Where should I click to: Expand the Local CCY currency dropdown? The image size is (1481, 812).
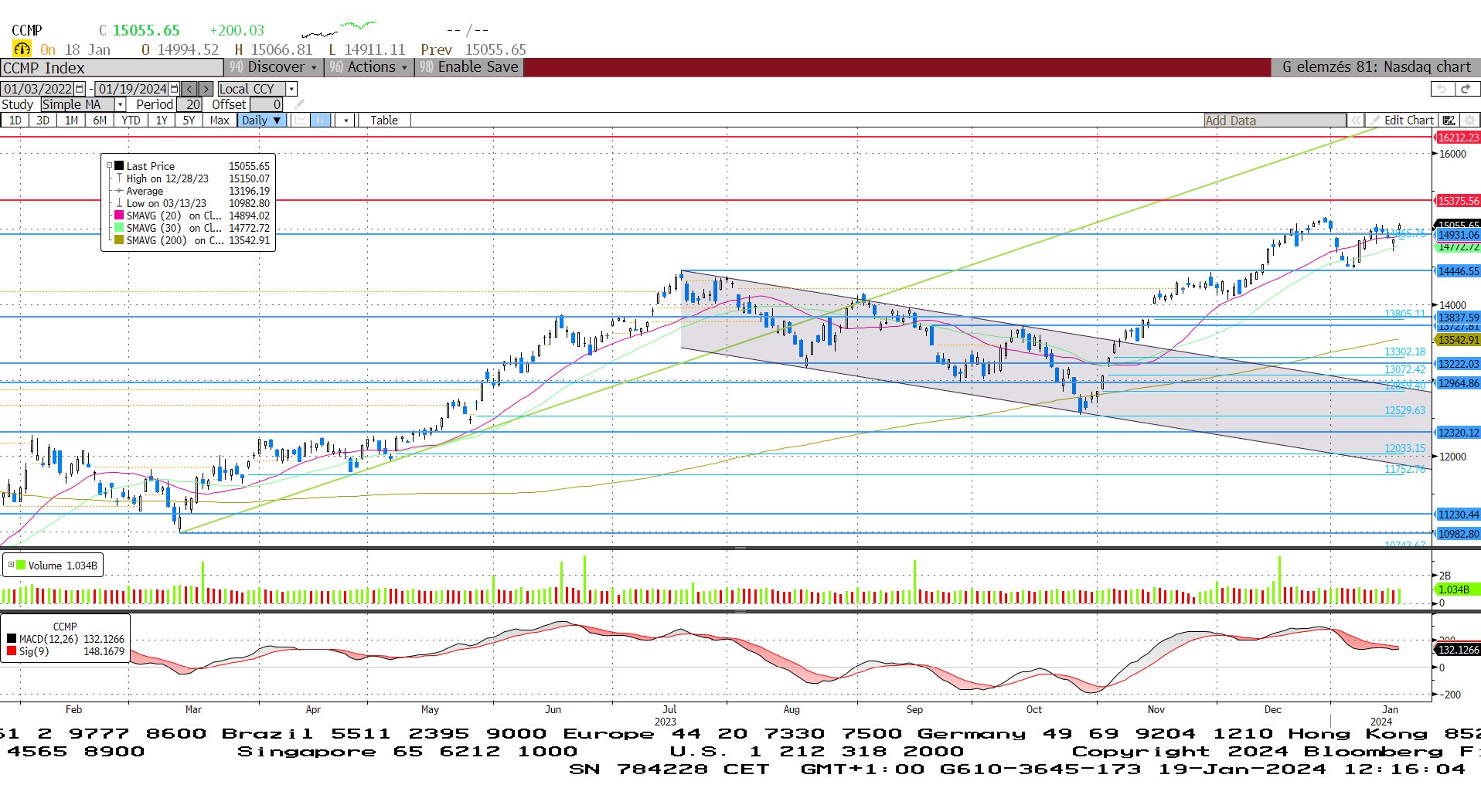point(291,89)
